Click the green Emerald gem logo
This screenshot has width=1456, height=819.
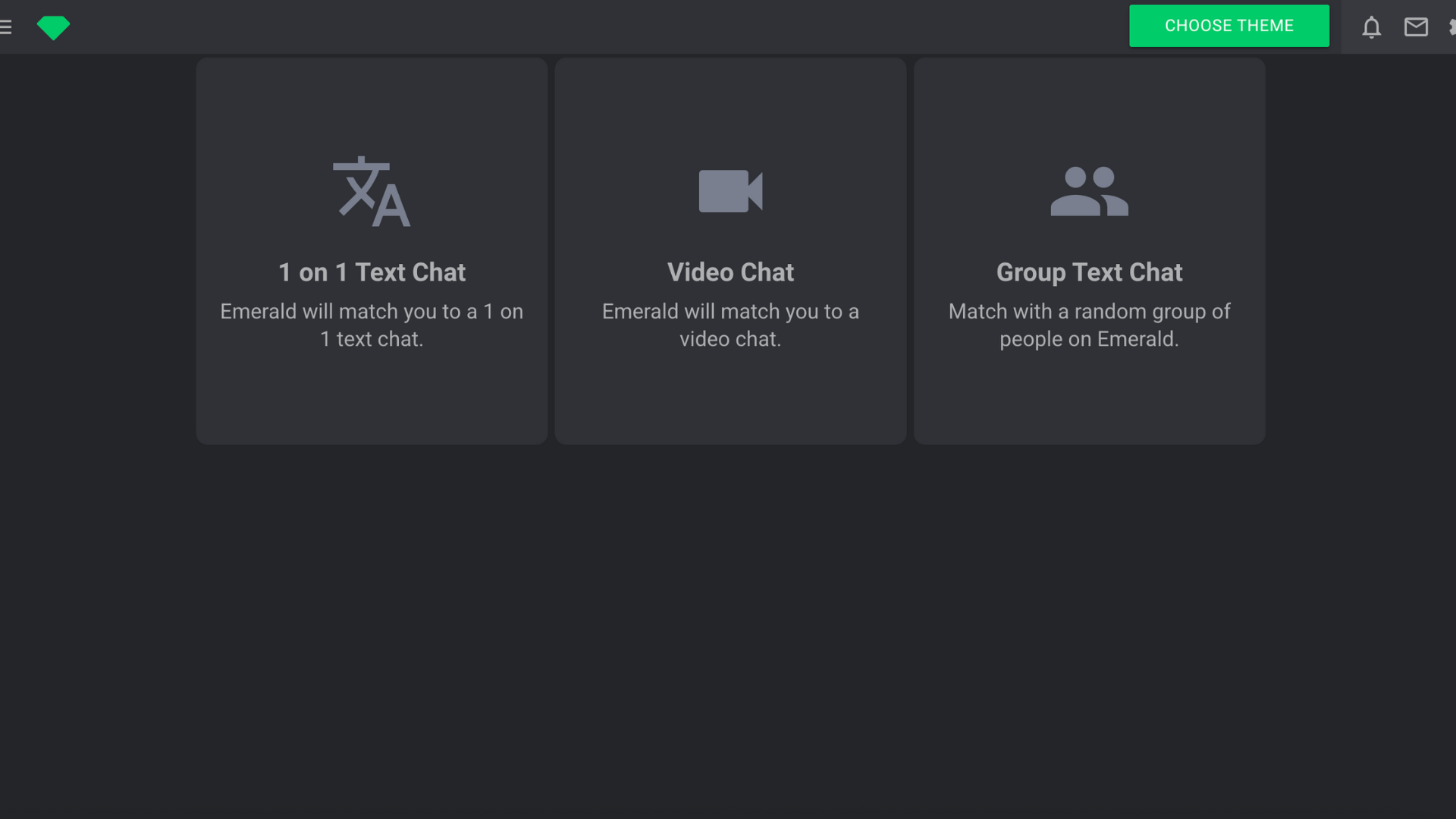[x=53, y=27]
